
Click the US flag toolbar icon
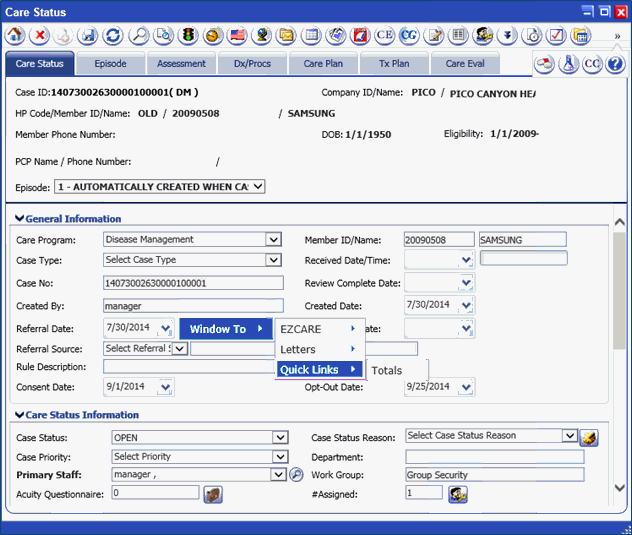pyautogui.click(x=237, y=35)
